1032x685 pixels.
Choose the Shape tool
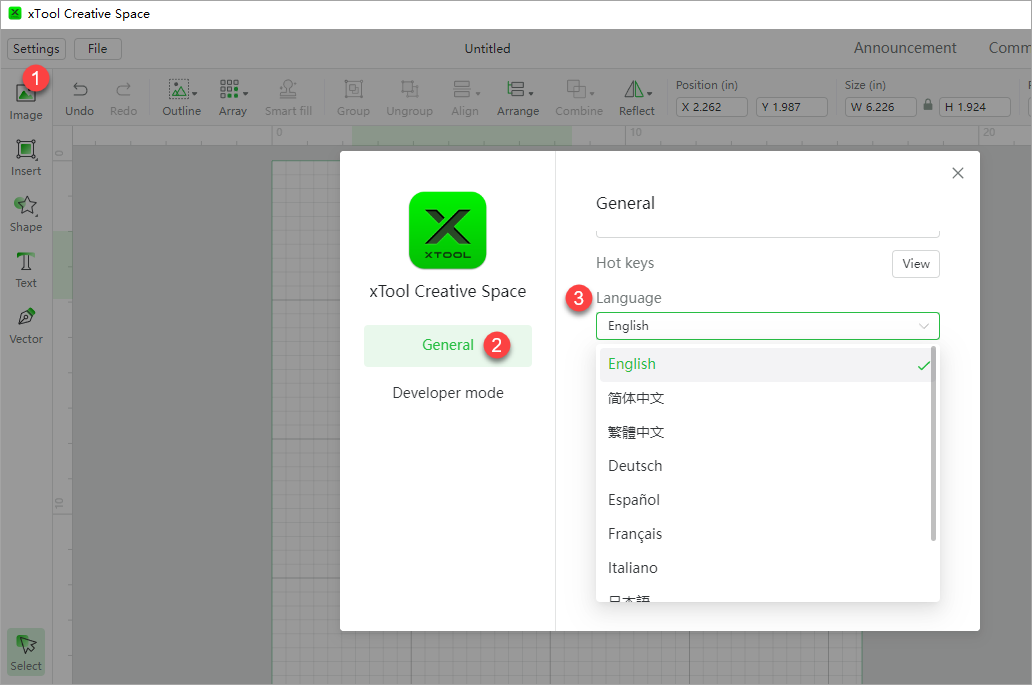26,214
